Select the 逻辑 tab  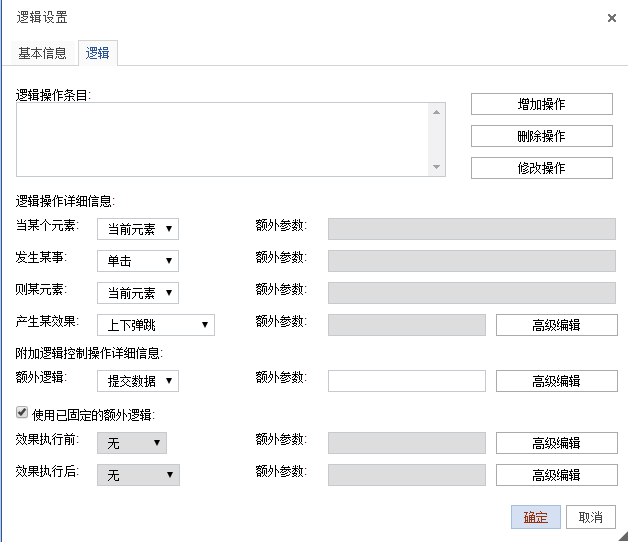(98, 53)
